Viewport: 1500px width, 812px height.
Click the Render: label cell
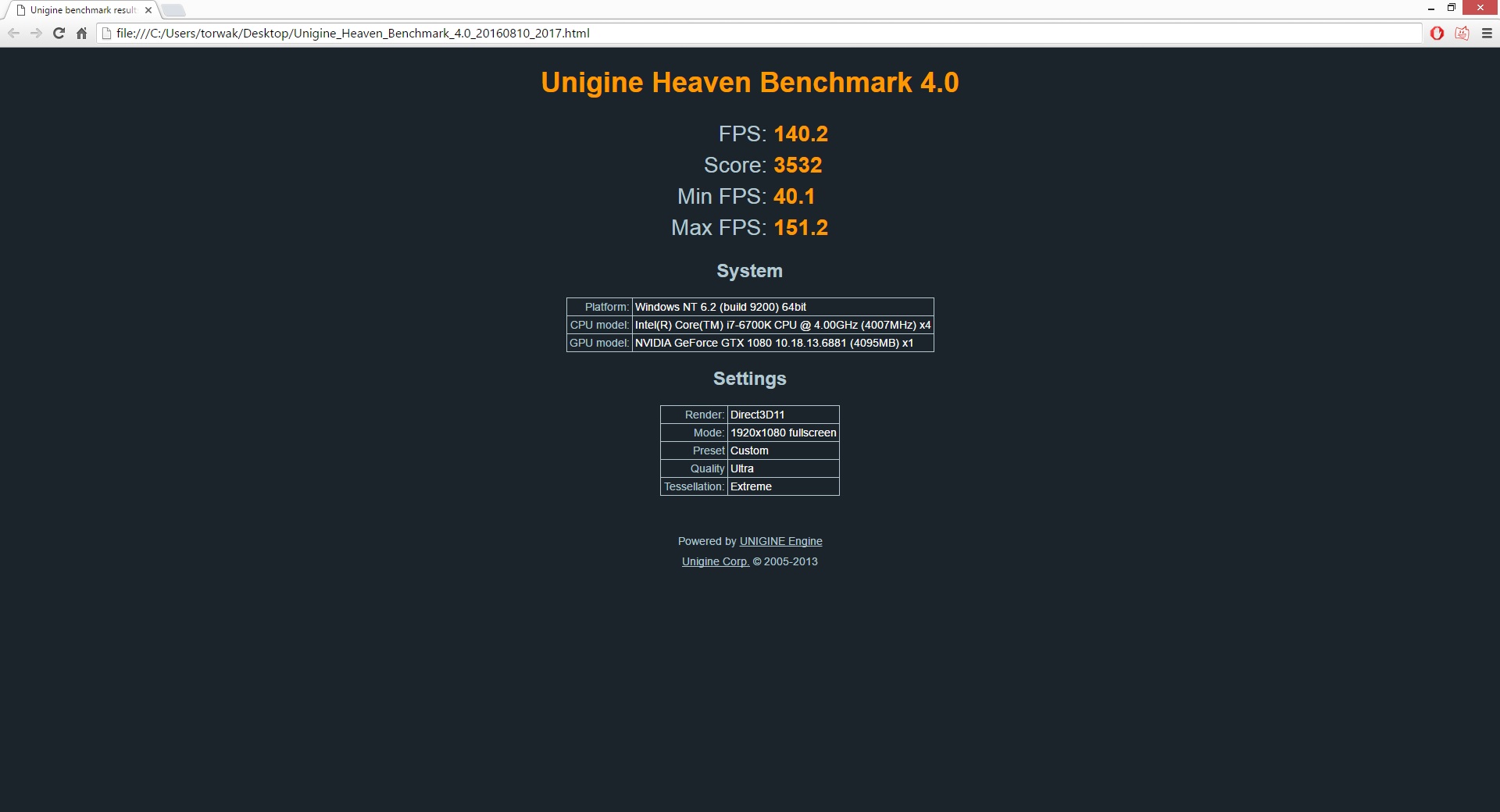point(694,415)
